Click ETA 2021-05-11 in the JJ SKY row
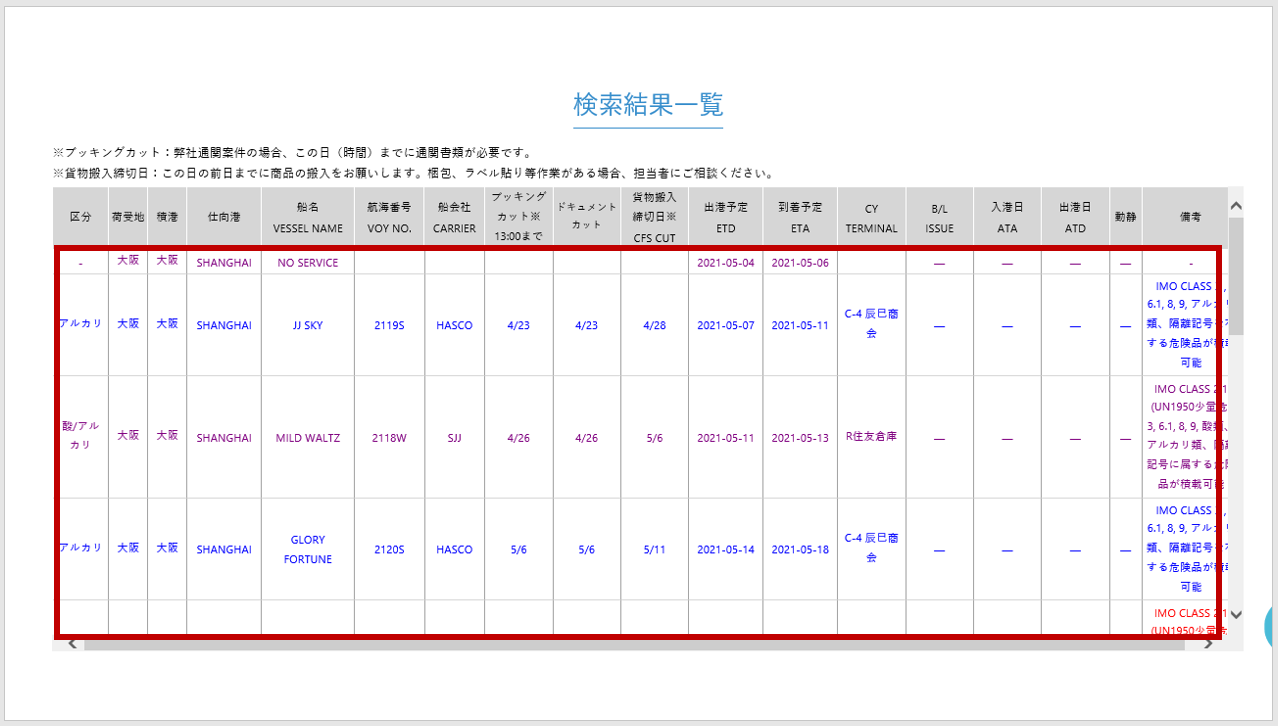 (x=800, y=325)
